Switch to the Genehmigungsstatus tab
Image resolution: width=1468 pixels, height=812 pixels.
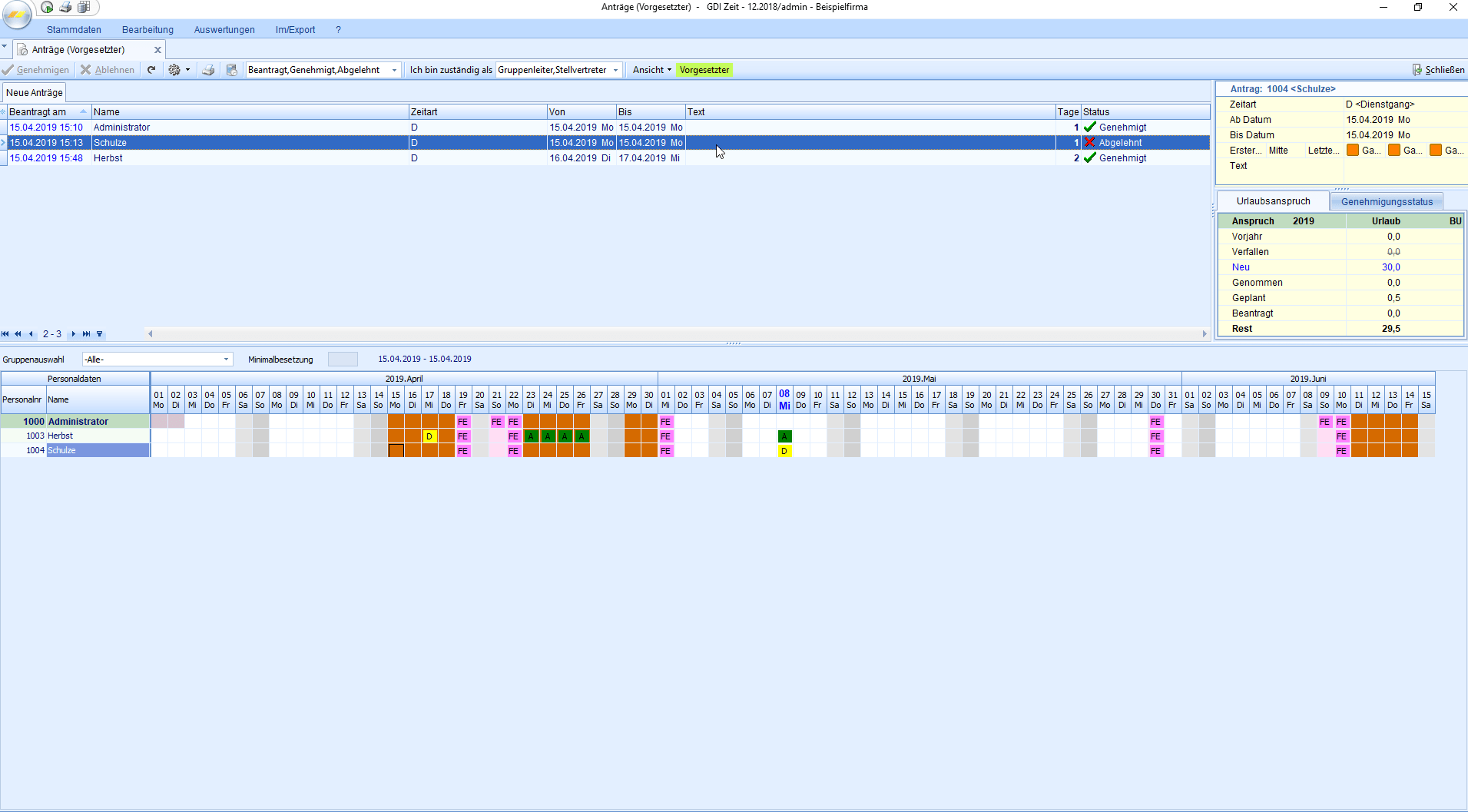click(1387, 202)
